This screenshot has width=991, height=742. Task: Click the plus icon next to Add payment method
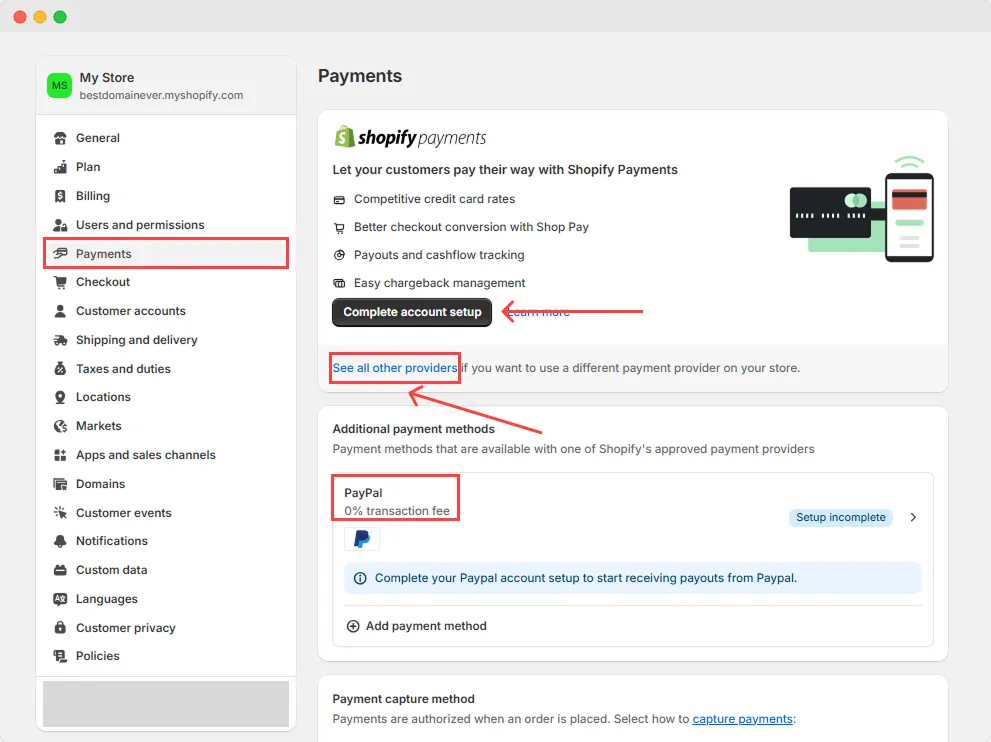click(353, 627)
